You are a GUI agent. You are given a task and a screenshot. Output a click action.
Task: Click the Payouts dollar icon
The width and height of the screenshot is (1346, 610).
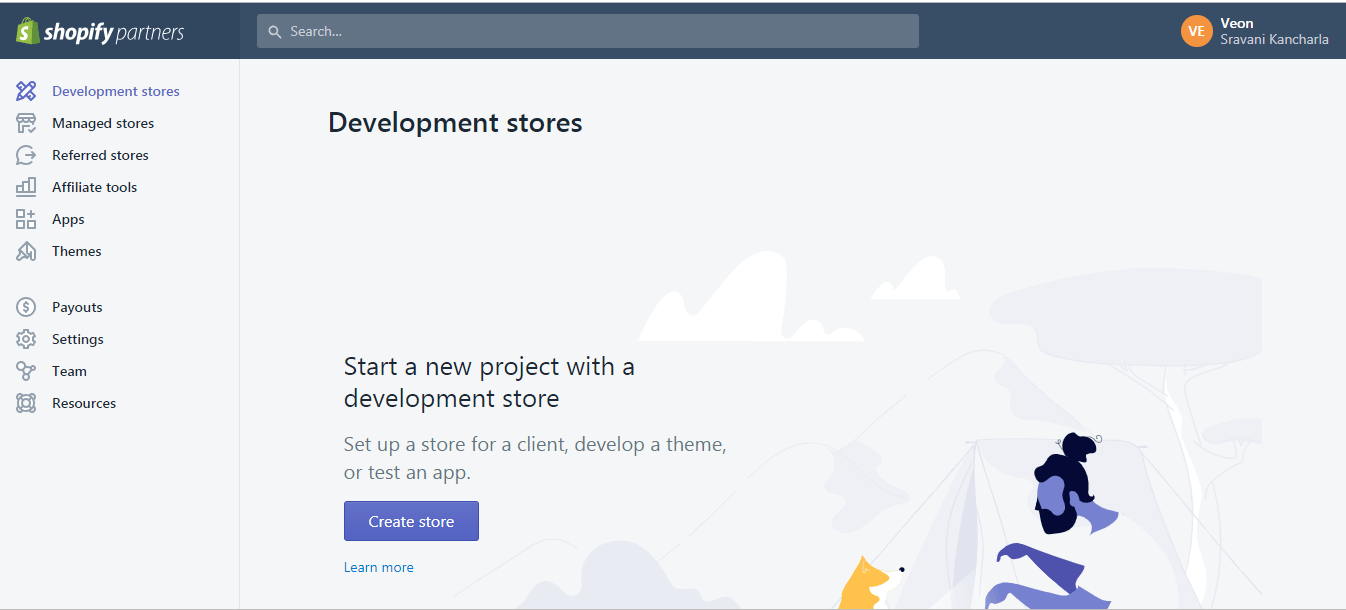pos(26,307)
